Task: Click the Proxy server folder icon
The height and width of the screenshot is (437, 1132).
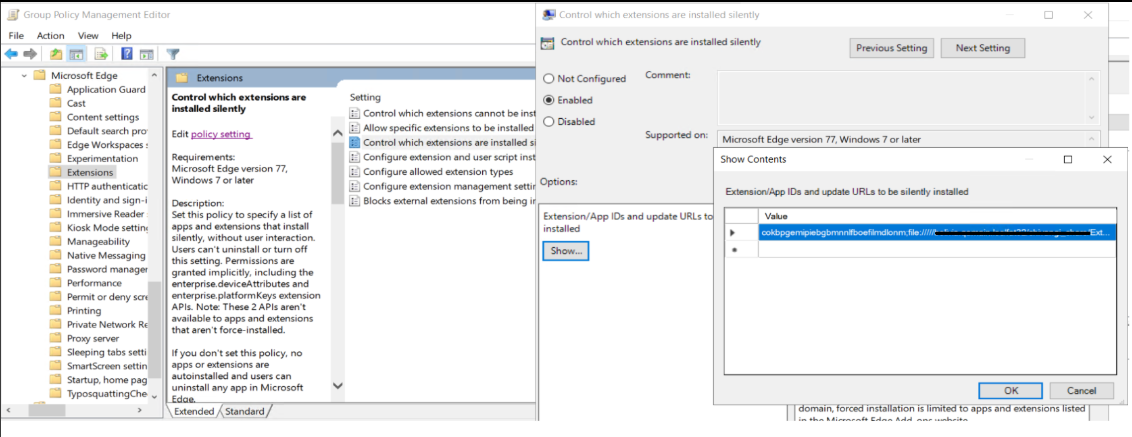Action: click(x=55, y=338)
